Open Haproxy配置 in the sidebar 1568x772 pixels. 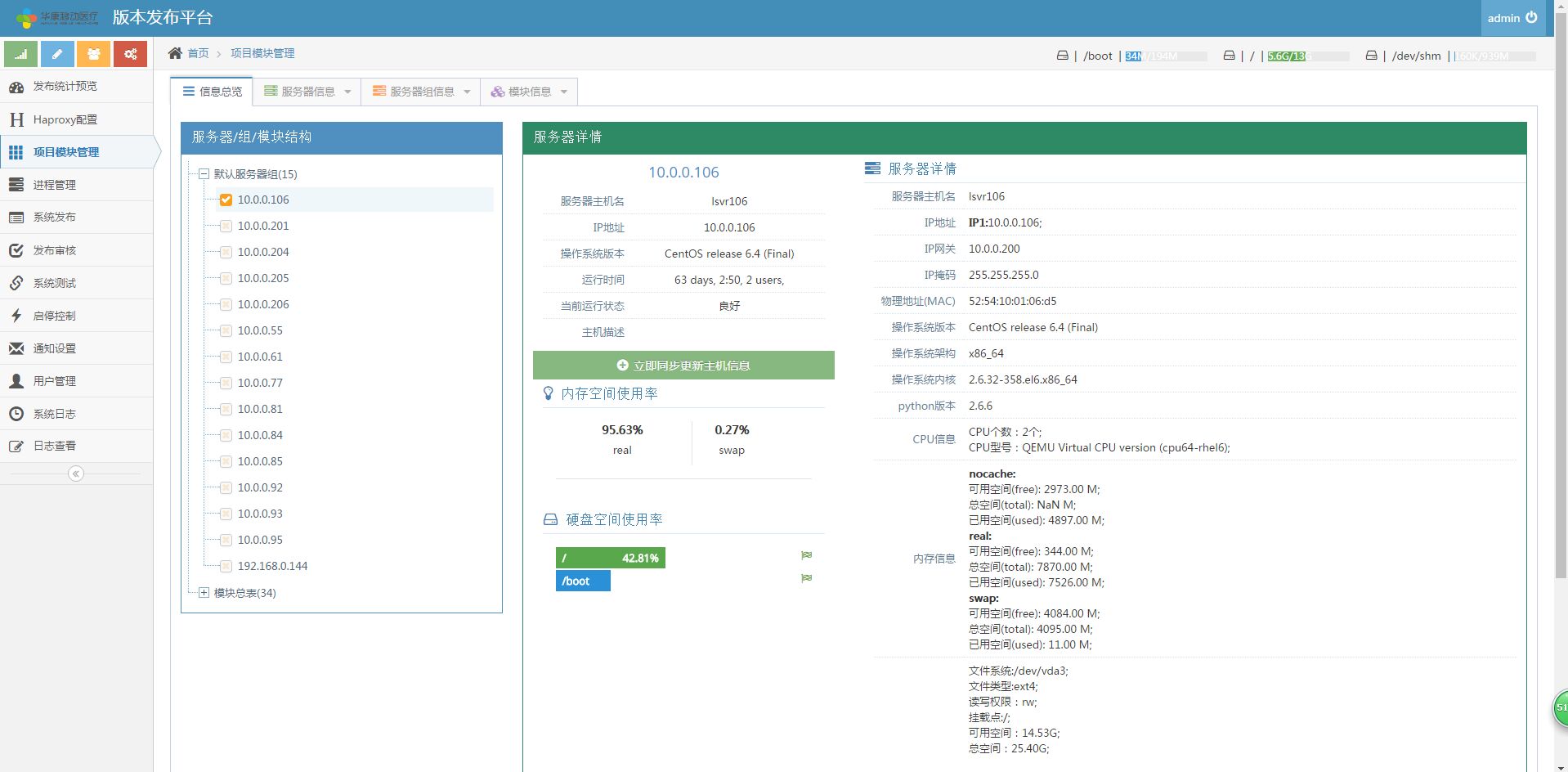76,119
